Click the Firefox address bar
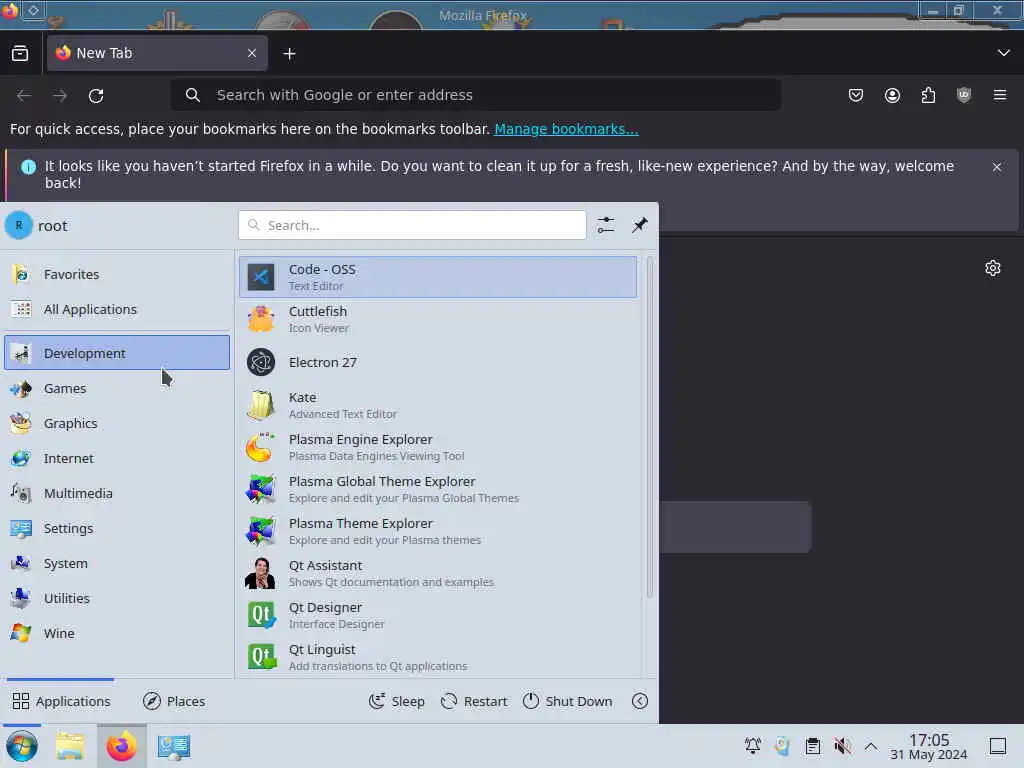Screen dimensions: 1024x768 point(476,95)
